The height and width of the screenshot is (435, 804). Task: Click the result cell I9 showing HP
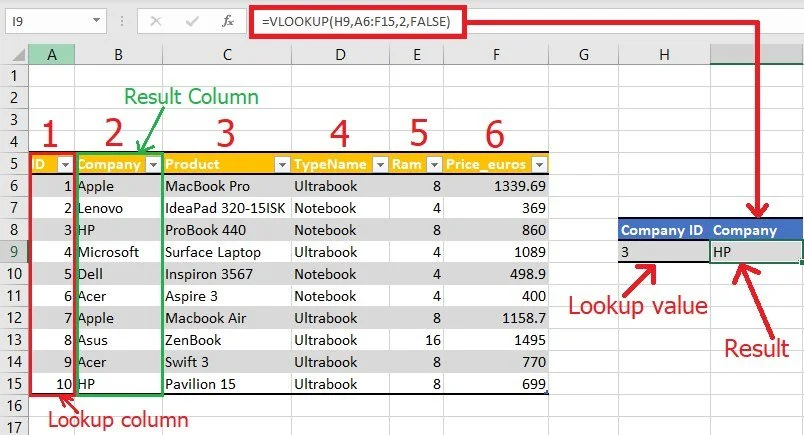(756, 252)
